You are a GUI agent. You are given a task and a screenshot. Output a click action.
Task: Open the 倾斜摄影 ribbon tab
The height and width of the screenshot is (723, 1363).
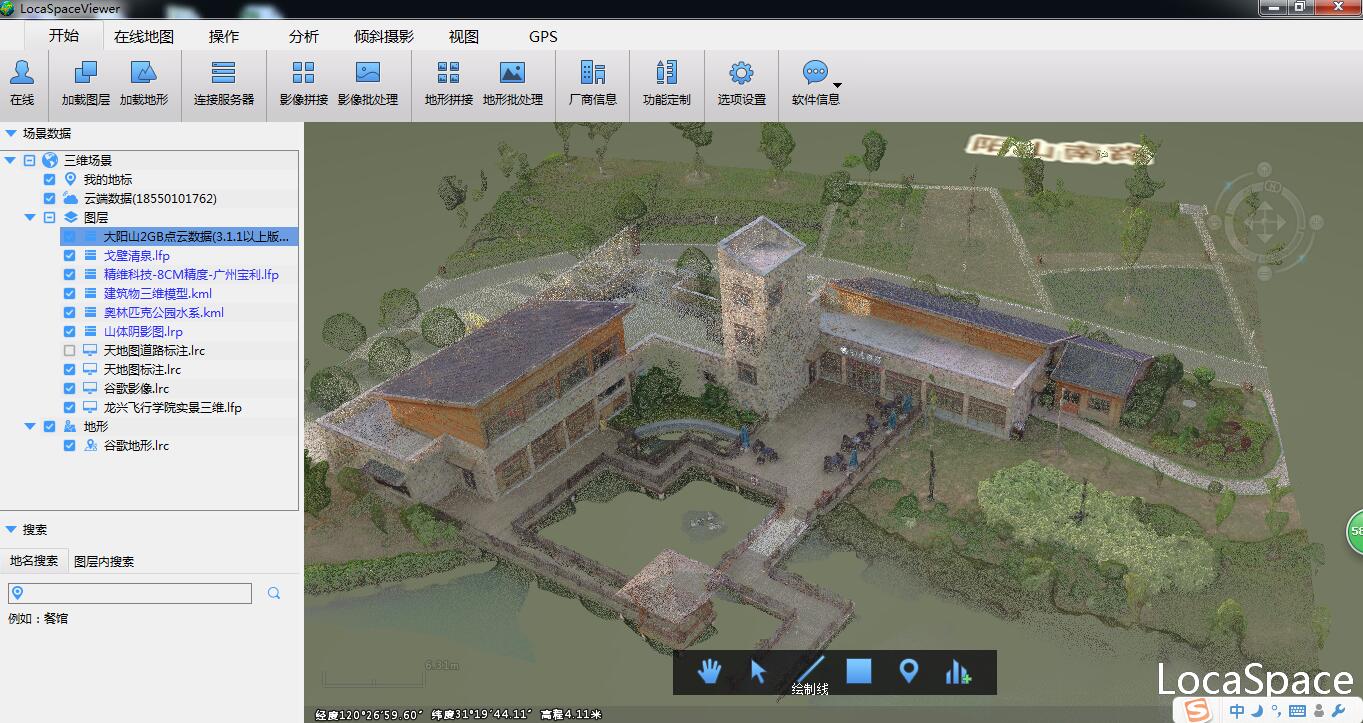pyautogui.click(x=384, y=36)
